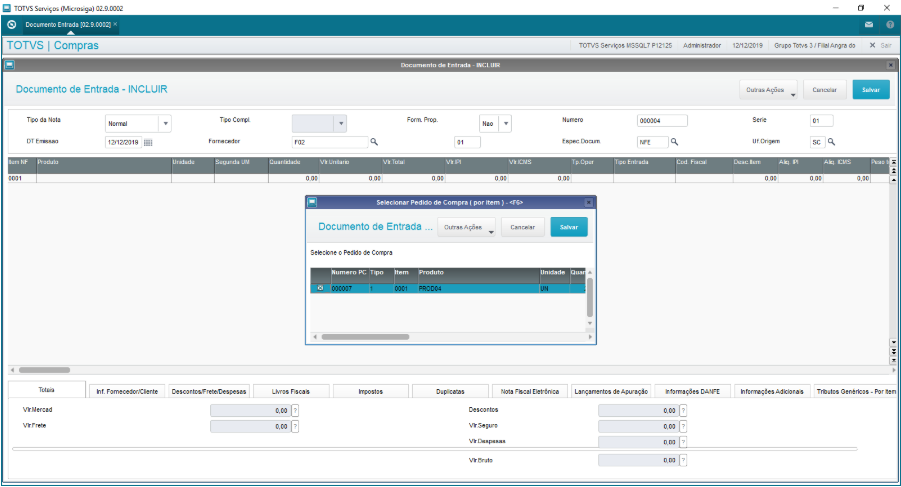Click the Fornecedor store field 01
This screenshot has height=487, width=901.
coord(467,142)
